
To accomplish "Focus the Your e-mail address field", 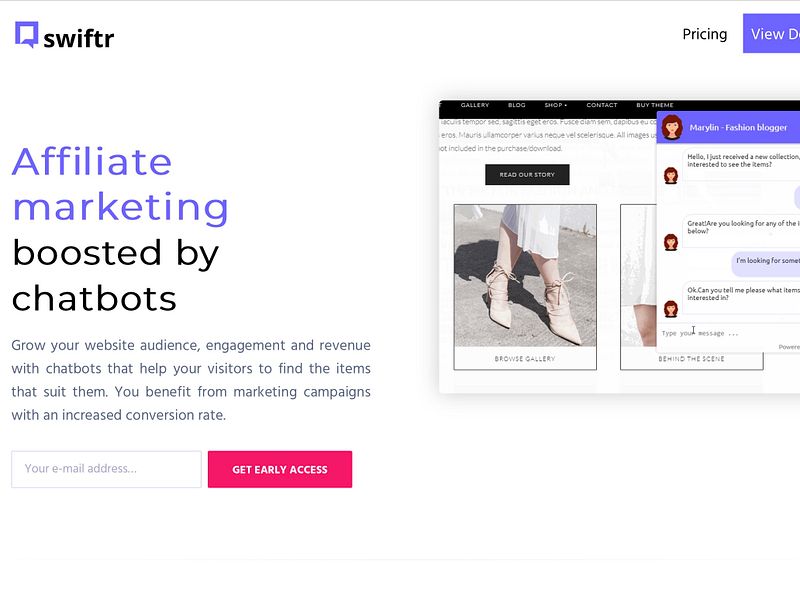I will pyautogui.click(x=107, y=469).
